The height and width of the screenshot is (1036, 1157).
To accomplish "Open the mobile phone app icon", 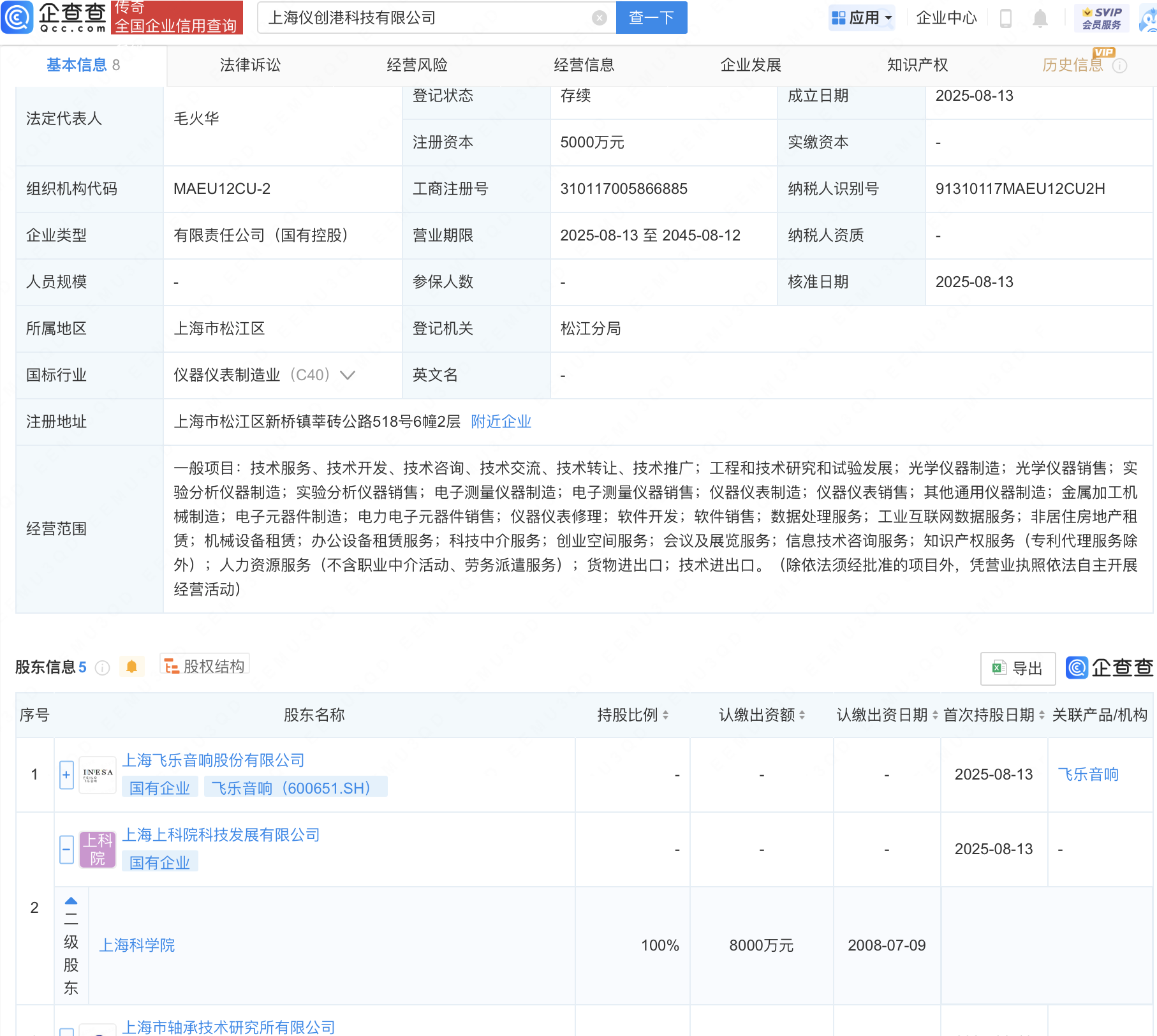I will [1006, 18].
